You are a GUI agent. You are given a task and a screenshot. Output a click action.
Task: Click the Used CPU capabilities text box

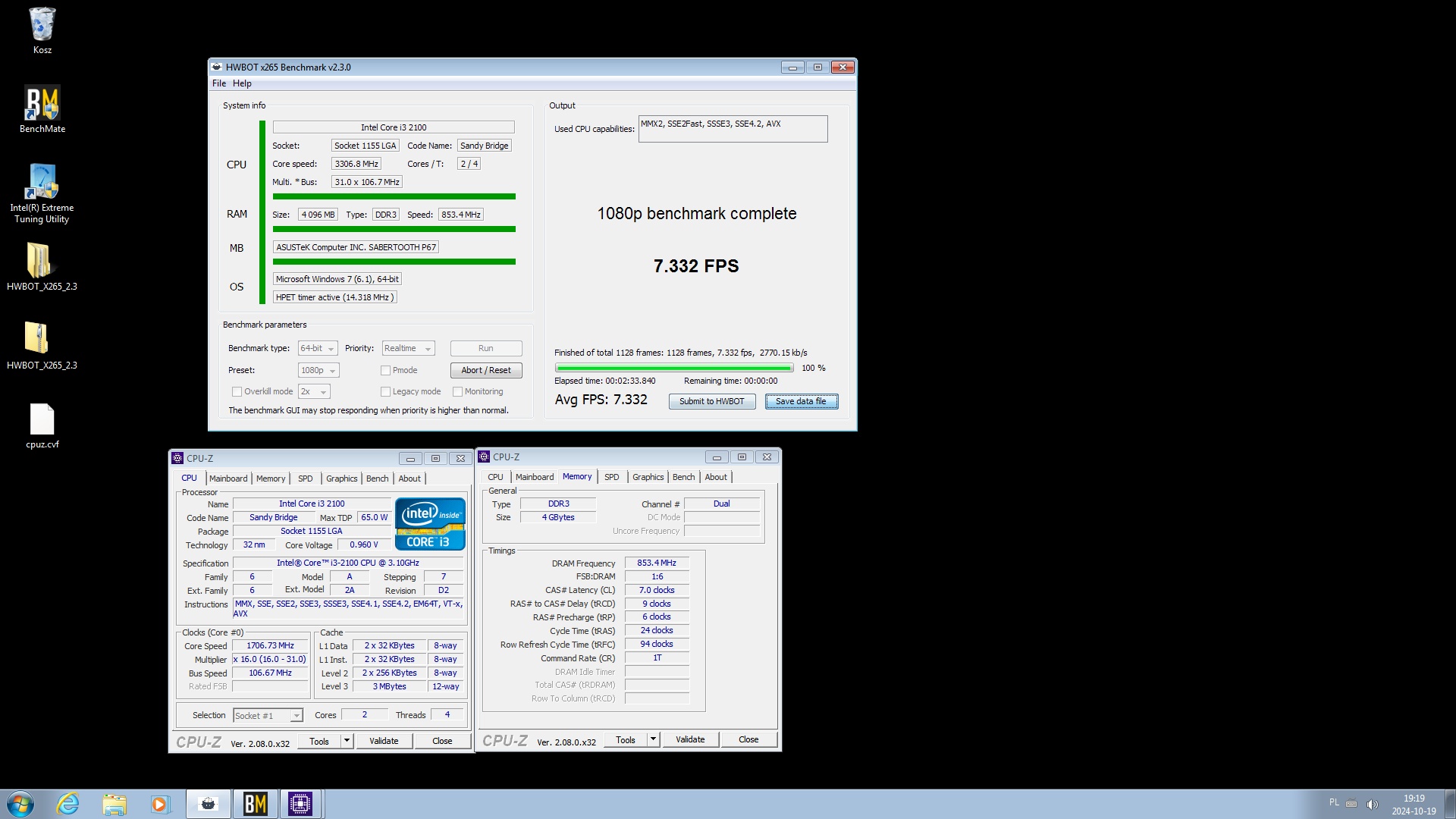click(733, 129)
